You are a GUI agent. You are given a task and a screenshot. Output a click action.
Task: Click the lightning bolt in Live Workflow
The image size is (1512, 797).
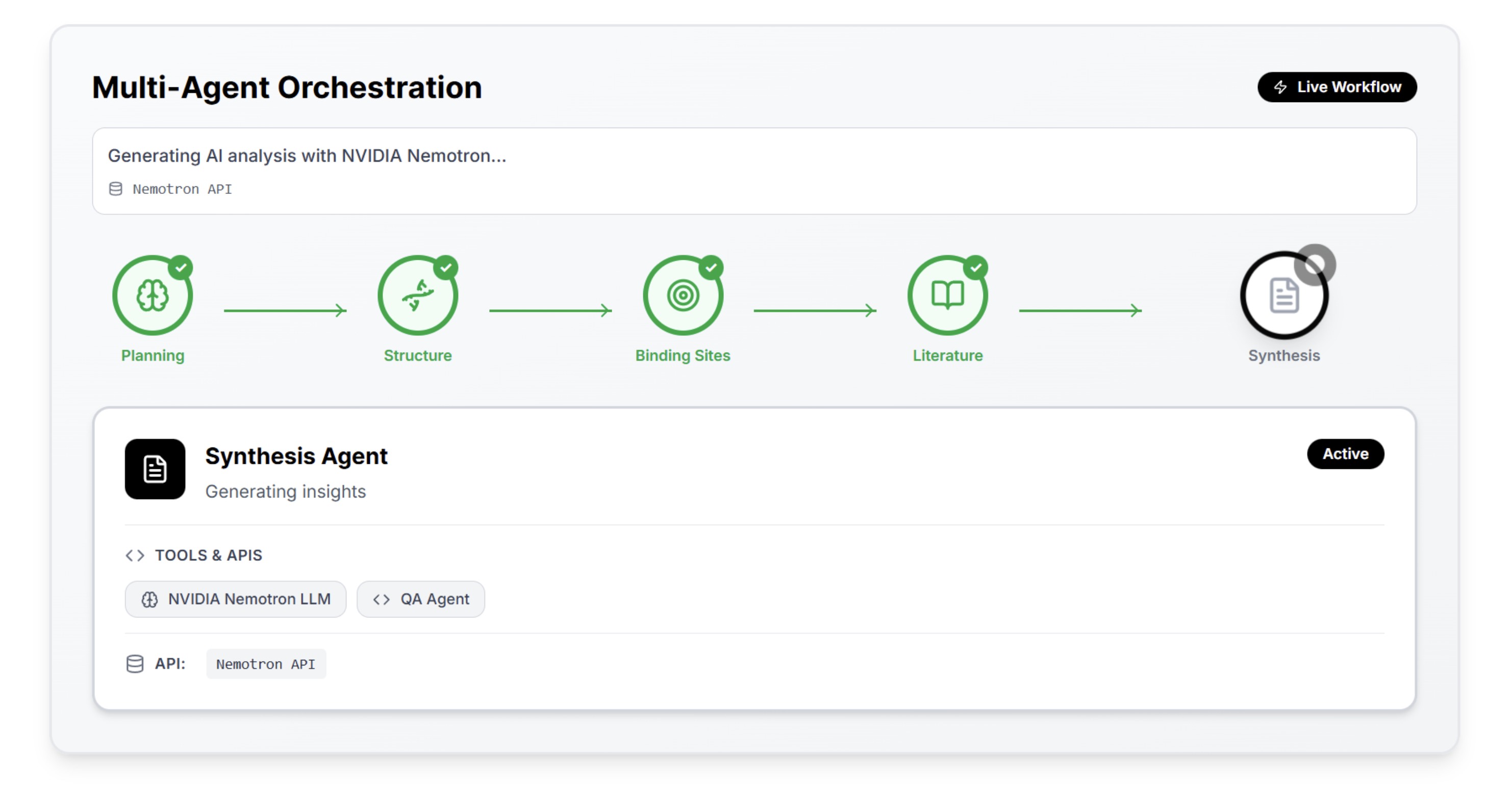tap(1281, 87)
